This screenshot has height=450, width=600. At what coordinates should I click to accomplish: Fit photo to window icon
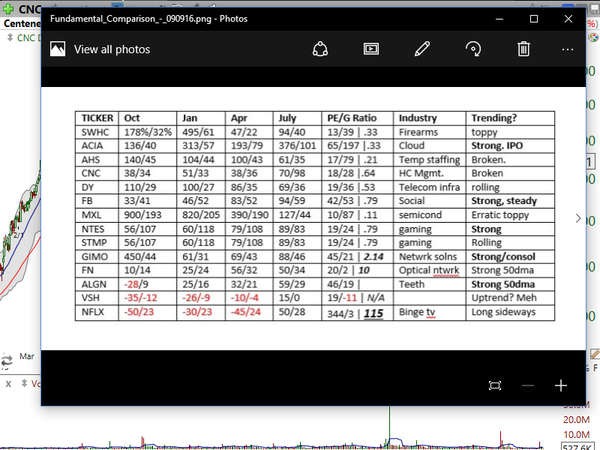pyautogui.click(x=495, y=385)
